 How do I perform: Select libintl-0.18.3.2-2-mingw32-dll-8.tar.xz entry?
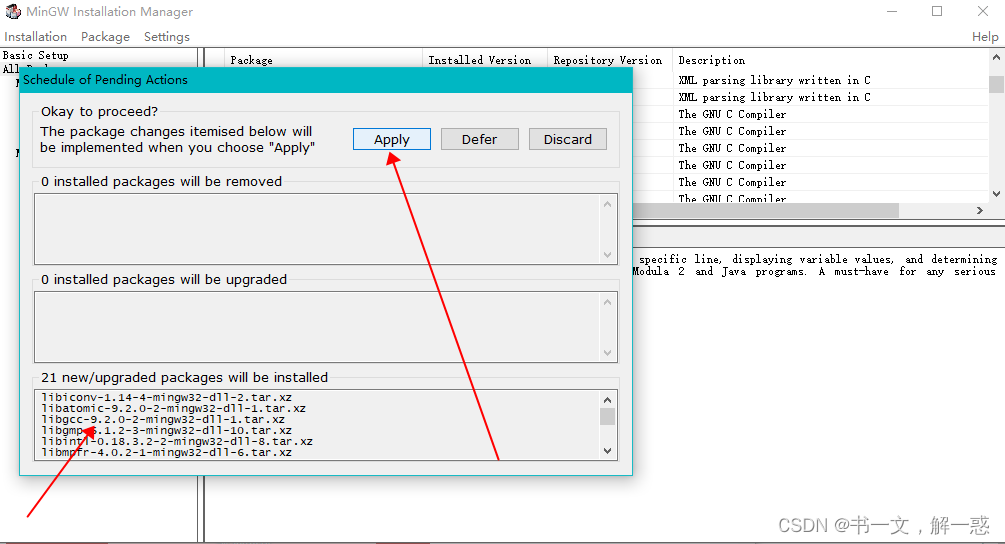[177, 441]
